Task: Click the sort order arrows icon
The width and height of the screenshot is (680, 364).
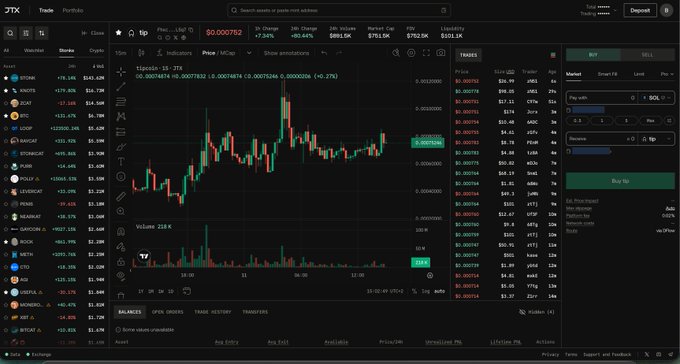Action: click(42, 33)
